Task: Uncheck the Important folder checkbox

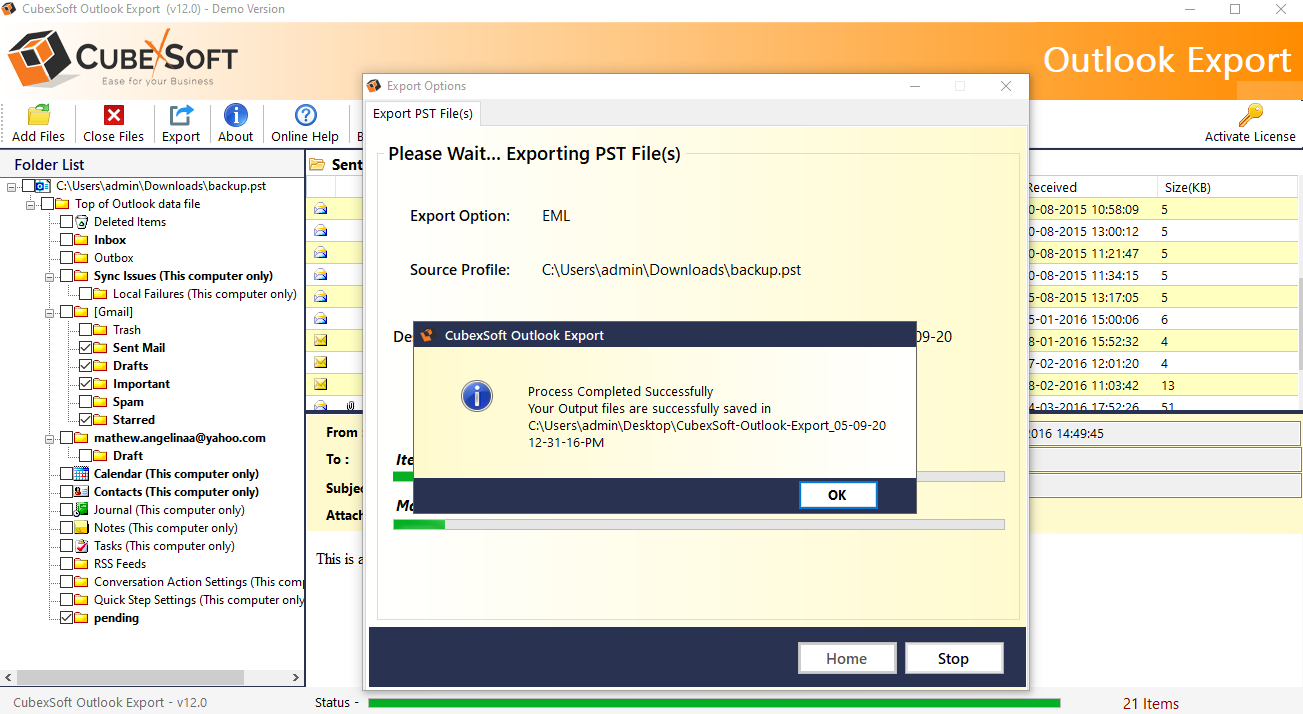Action: [85, 384]
